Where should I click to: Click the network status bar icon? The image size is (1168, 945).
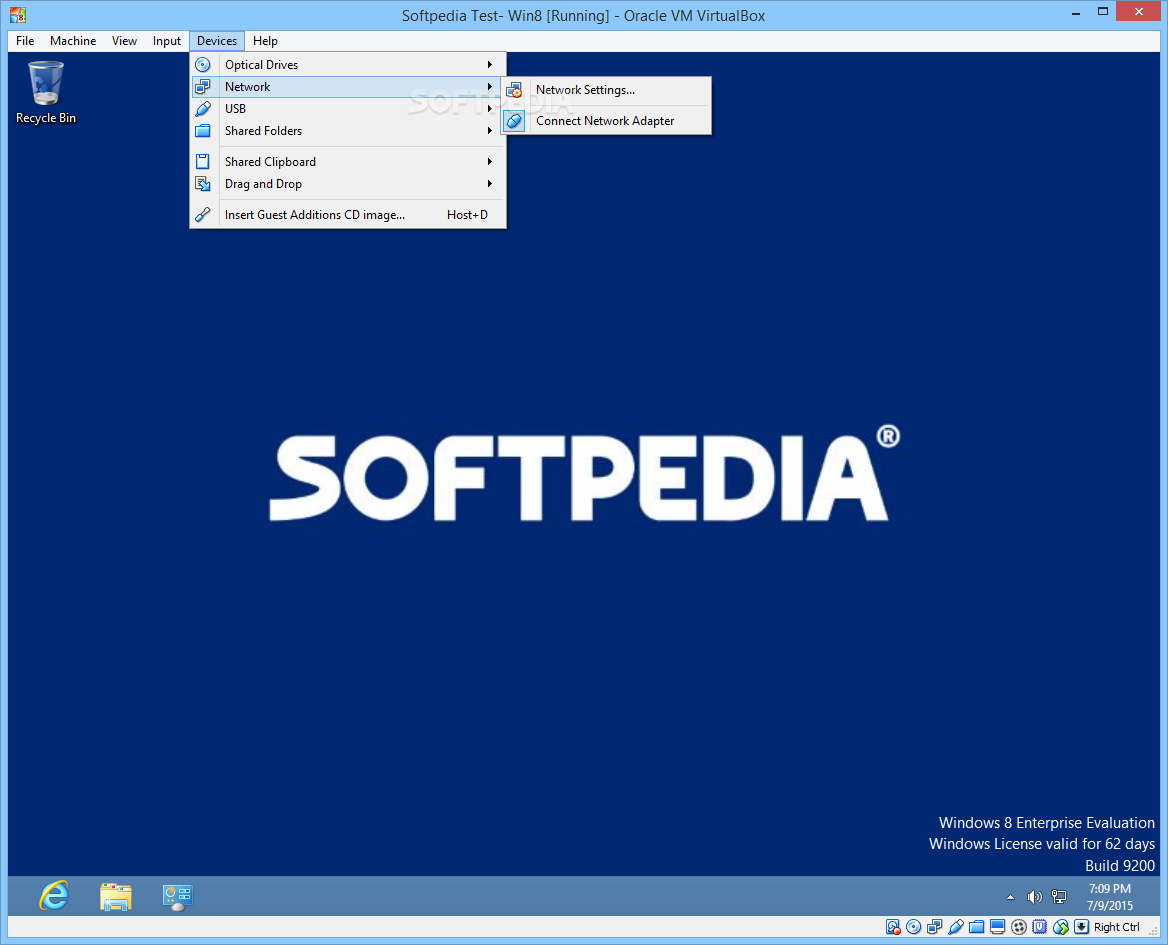pyautogui.click(x=934, y=927)
